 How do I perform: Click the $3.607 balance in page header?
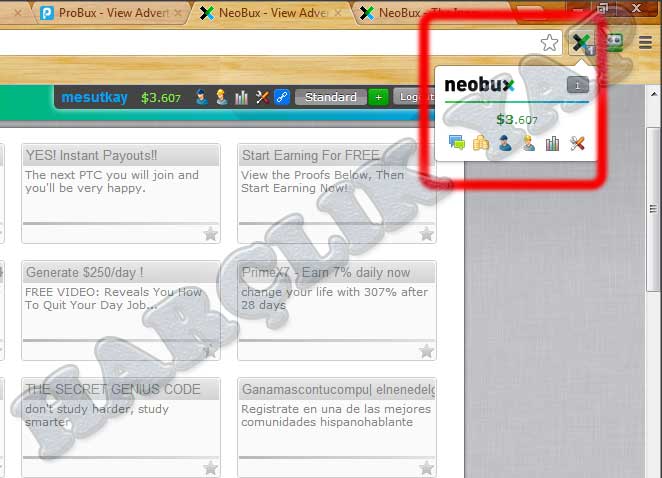click(x=161, y=98)
